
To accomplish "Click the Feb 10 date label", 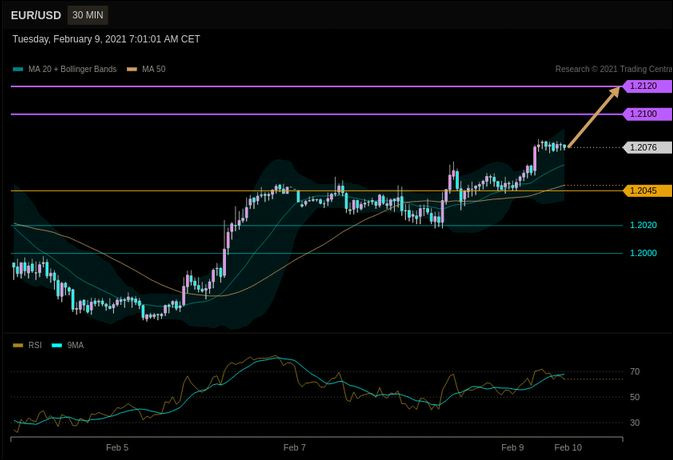I will tap(568, 448).
